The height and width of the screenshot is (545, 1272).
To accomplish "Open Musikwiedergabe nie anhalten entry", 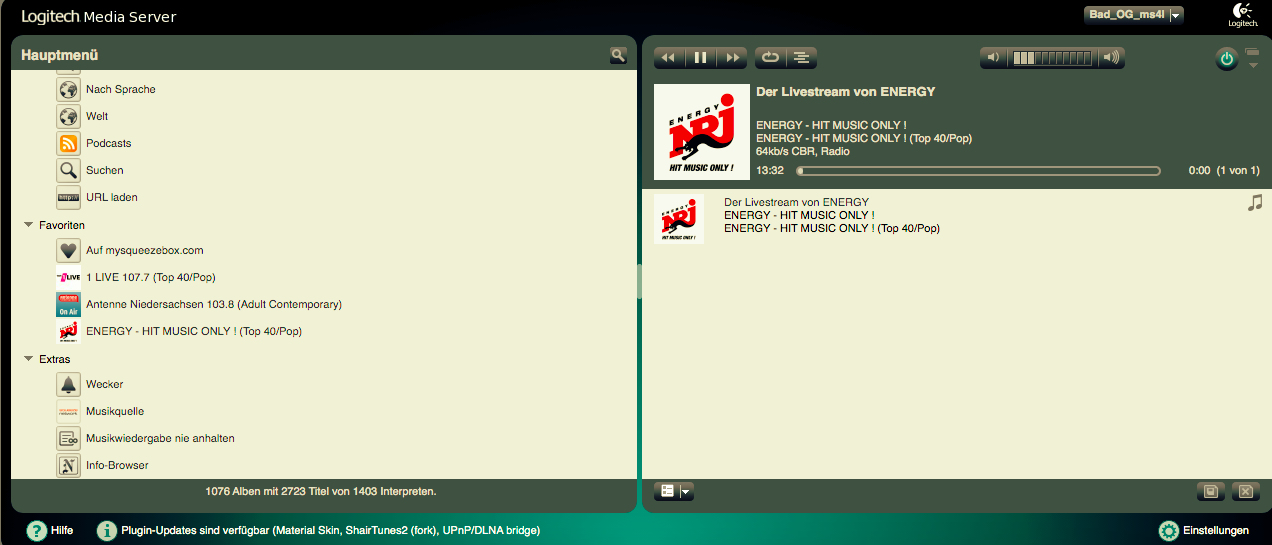I will [x=160, y=438].
